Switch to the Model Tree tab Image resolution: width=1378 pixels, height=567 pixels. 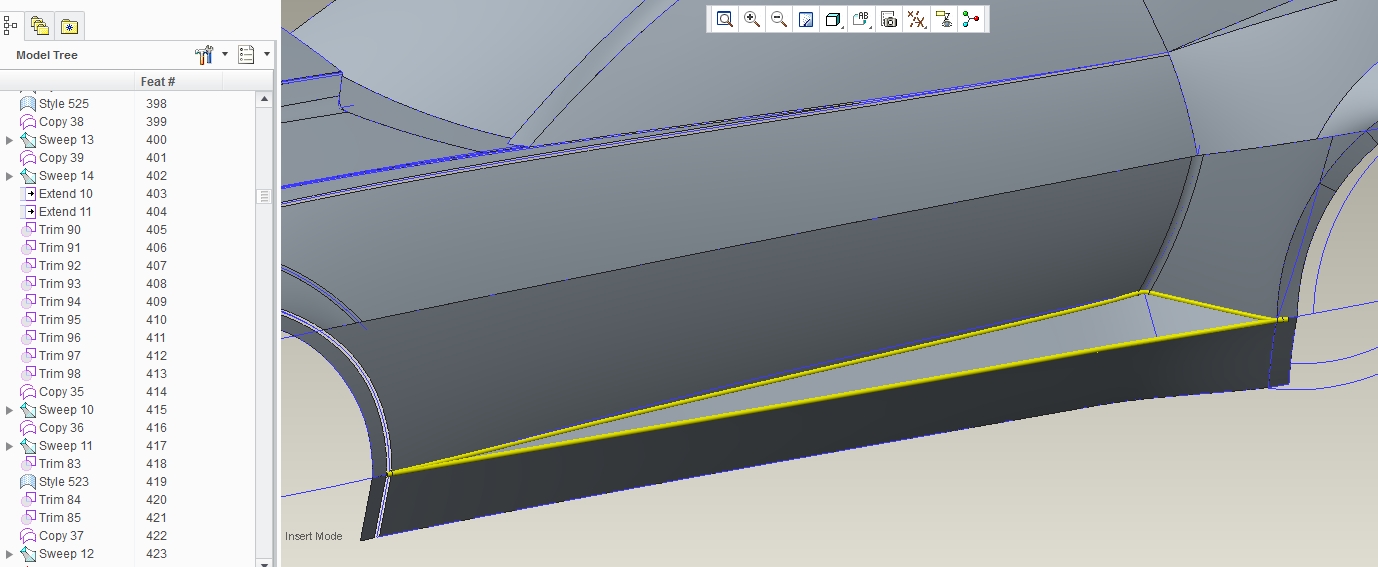(11, 25)
